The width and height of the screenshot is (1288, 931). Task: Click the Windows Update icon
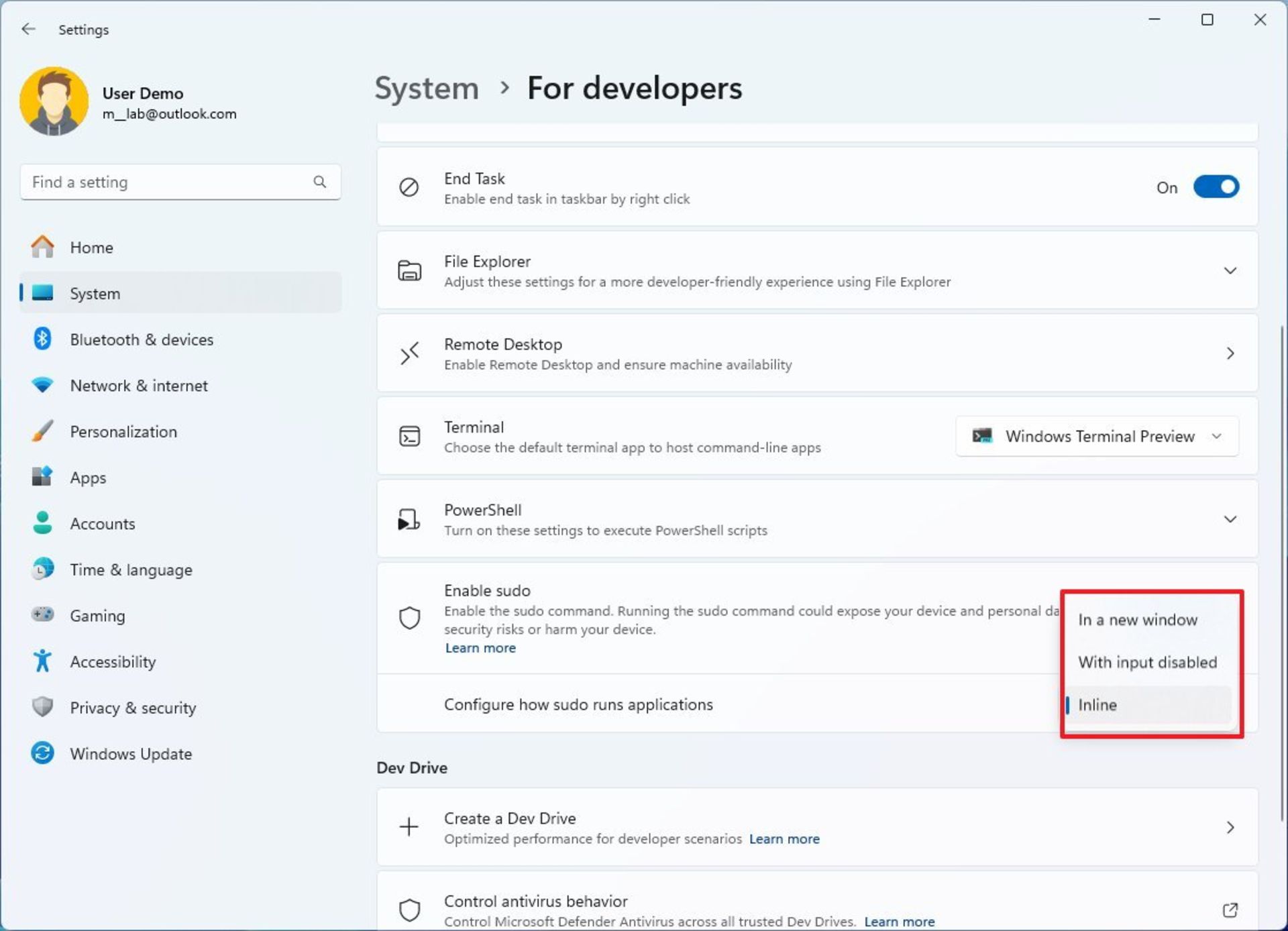(x=43, y=753)
